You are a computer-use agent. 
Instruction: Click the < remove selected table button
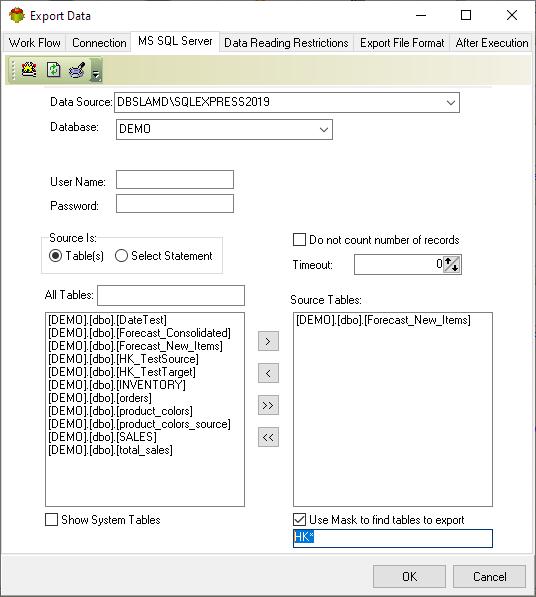pyautogui.click(x=268, y=373)
